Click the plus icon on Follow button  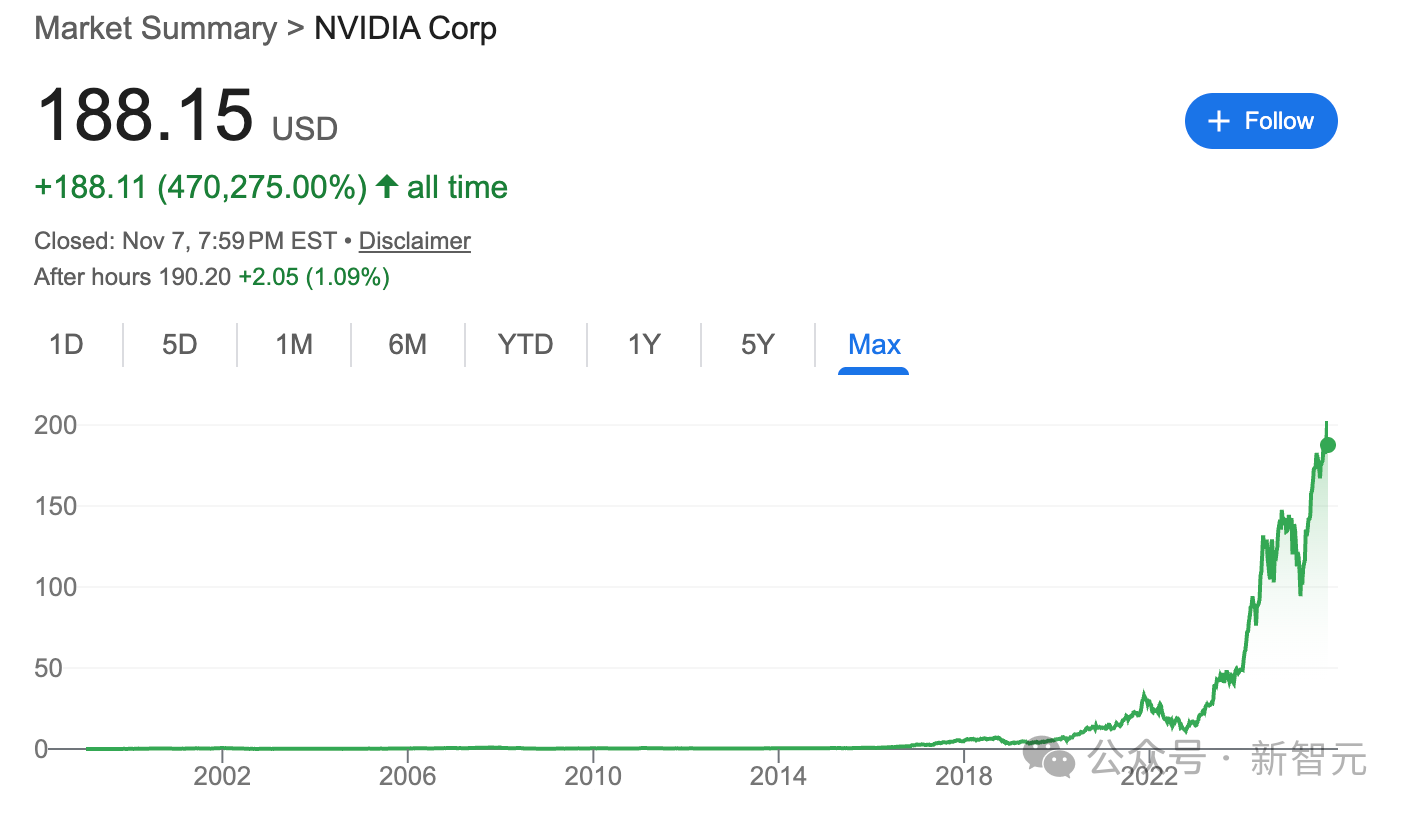point(1218,122)
